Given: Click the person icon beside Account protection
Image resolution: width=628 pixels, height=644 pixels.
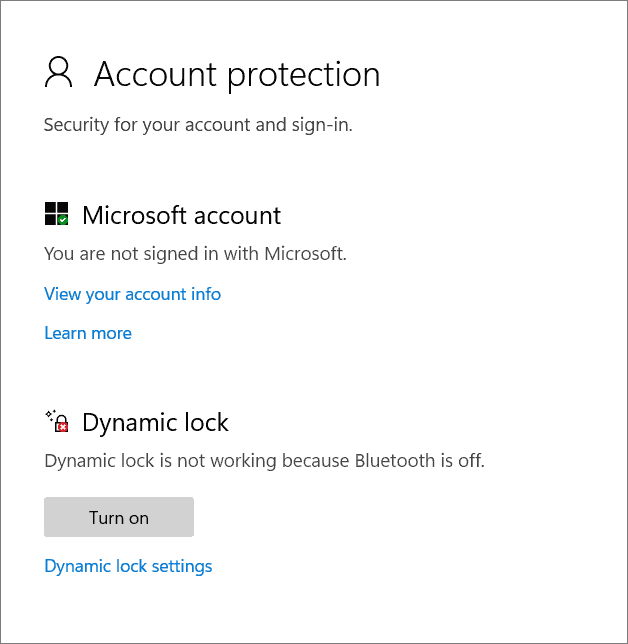Looking at the screenshot, I should pos(59,72).
